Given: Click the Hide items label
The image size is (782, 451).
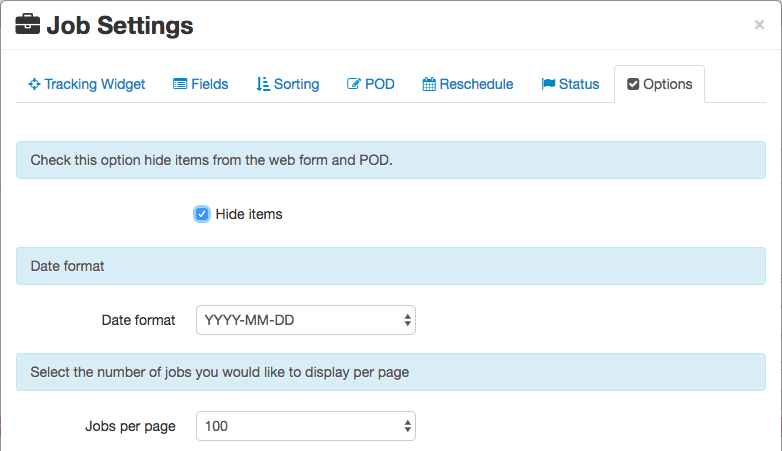Looking at the screenshot, I should (249, 214).
